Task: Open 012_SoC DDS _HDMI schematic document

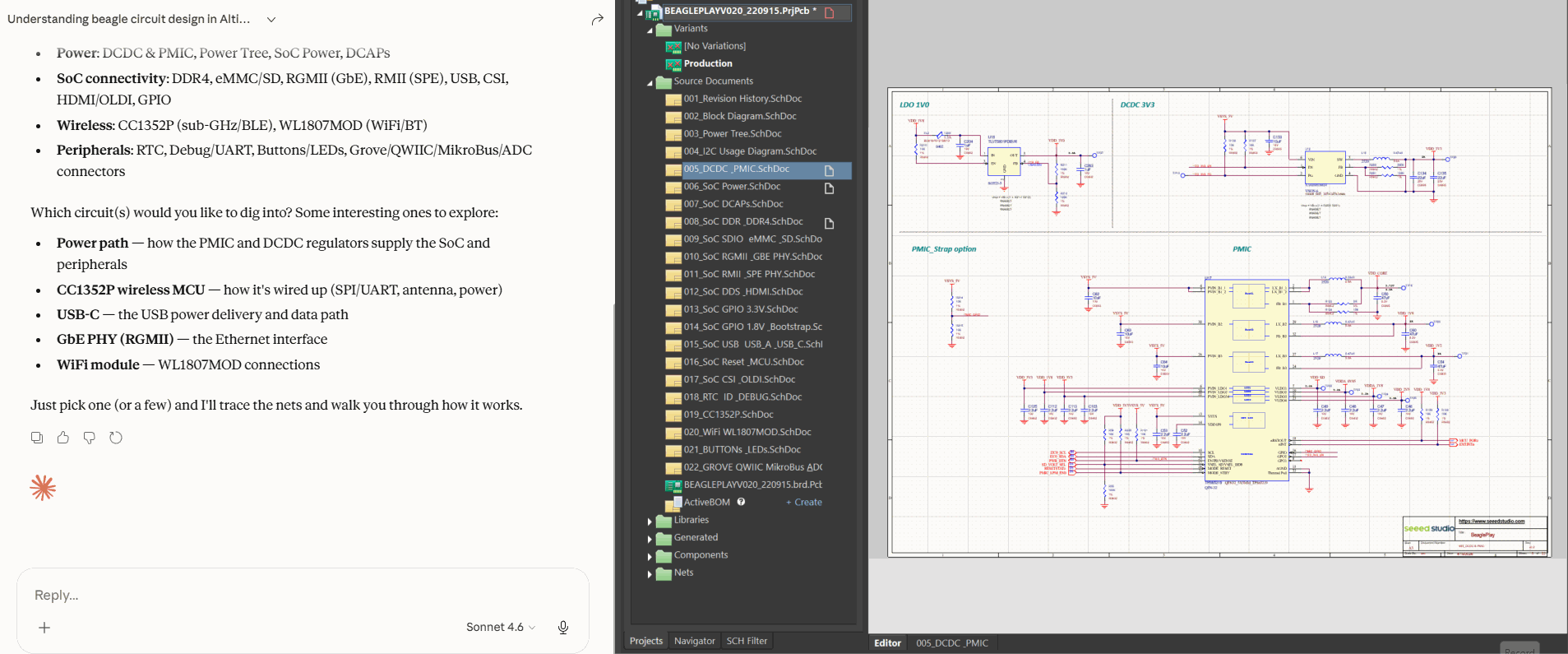Action: click(743, 292)
